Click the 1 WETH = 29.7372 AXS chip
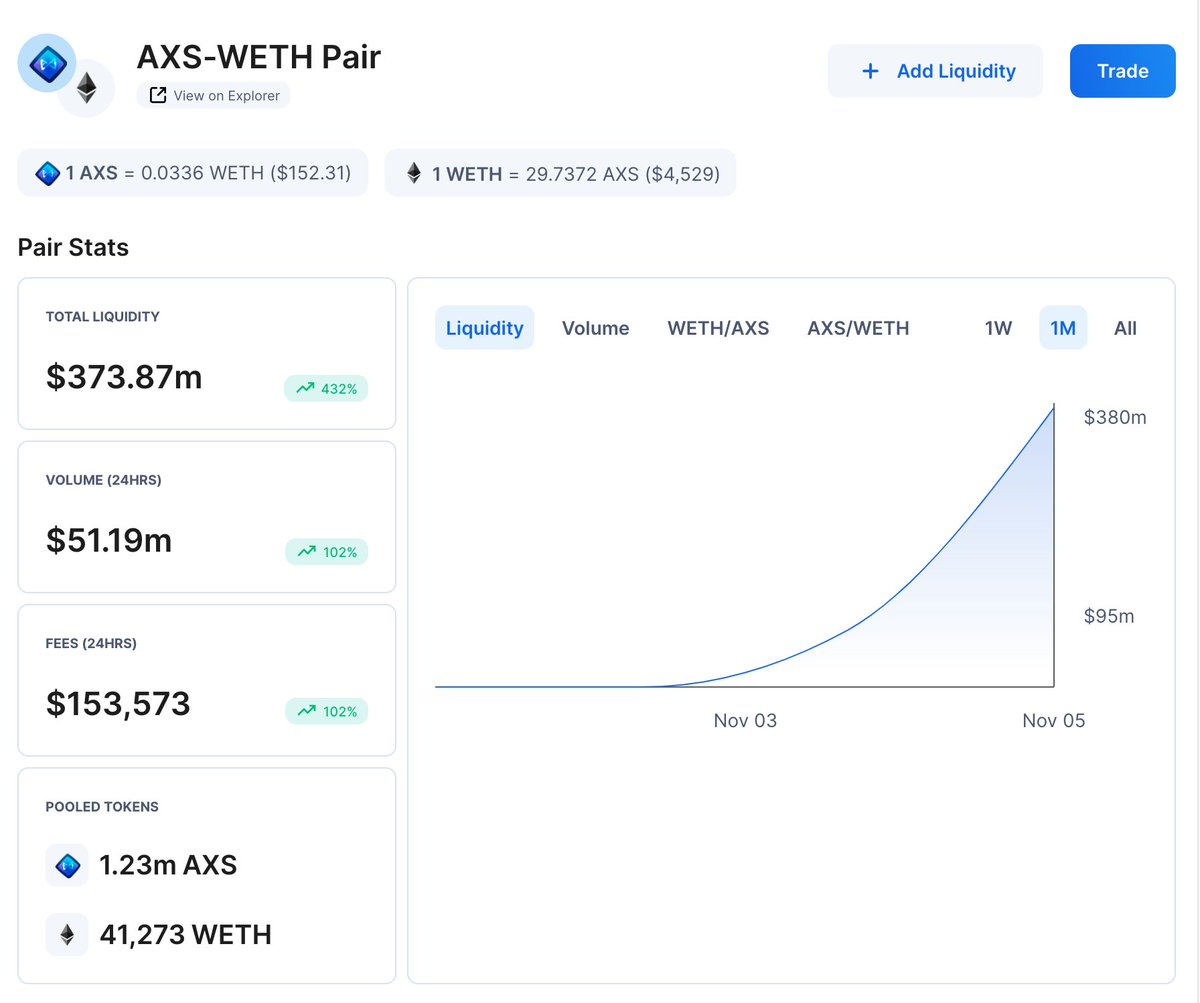 pyautogui.click(x=561, y=173)
